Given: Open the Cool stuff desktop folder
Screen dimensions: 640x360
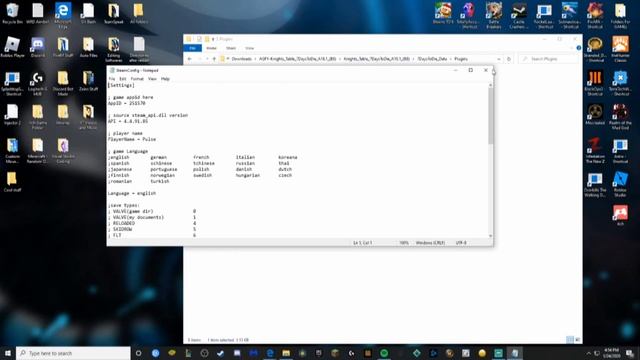Looking at the screenshot, I should click(x=12, y=182).
